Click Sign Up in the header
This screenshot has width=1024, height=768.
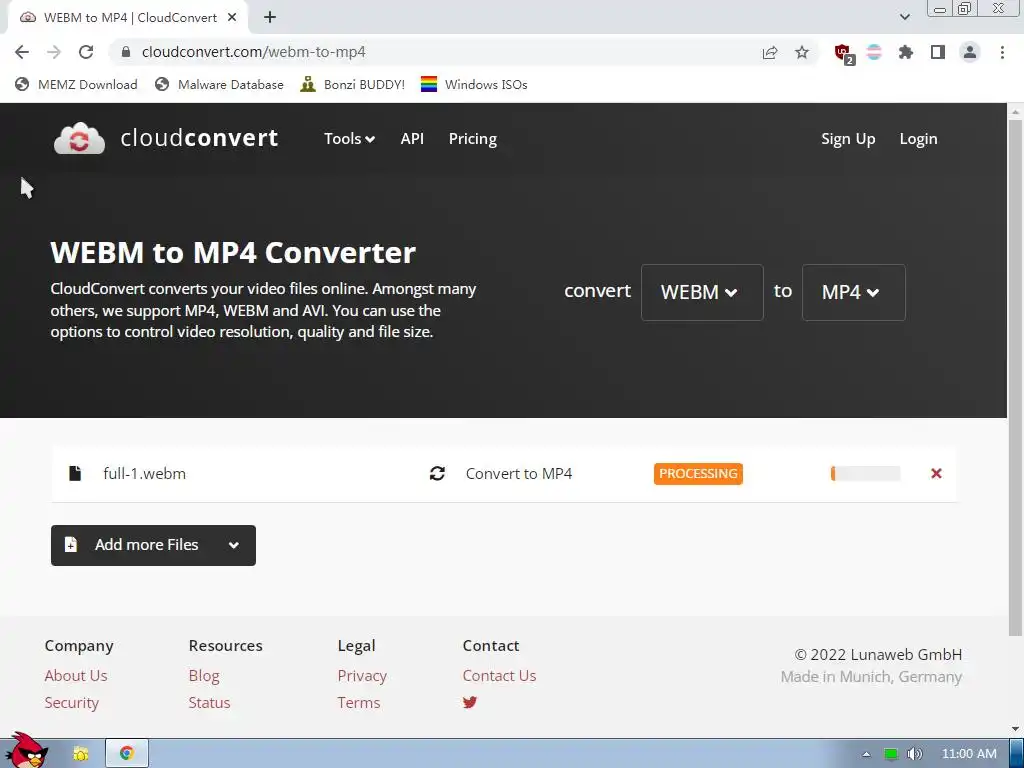click(x=848, y=138)
